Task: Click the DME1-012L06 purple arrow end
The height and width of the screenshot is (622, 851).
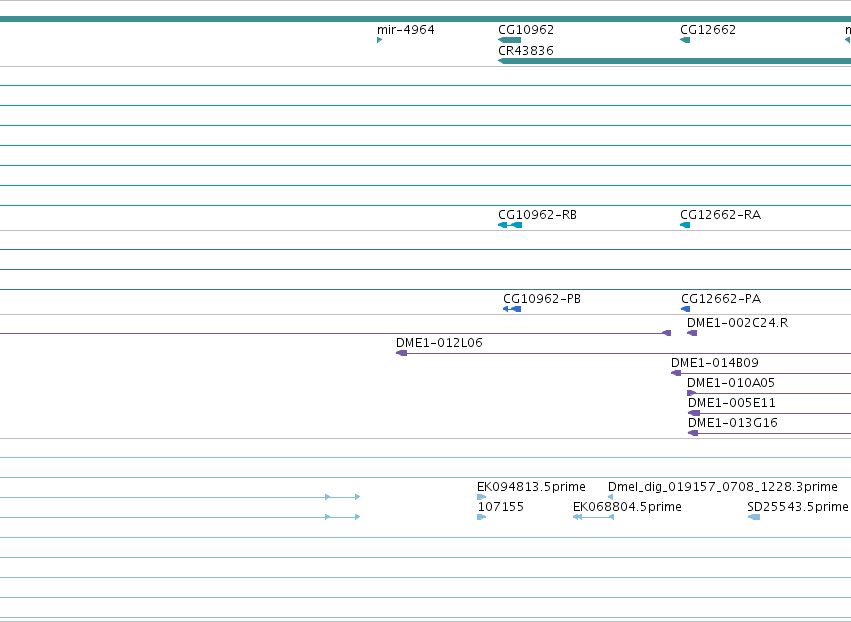Action: [x=401, y=353]
